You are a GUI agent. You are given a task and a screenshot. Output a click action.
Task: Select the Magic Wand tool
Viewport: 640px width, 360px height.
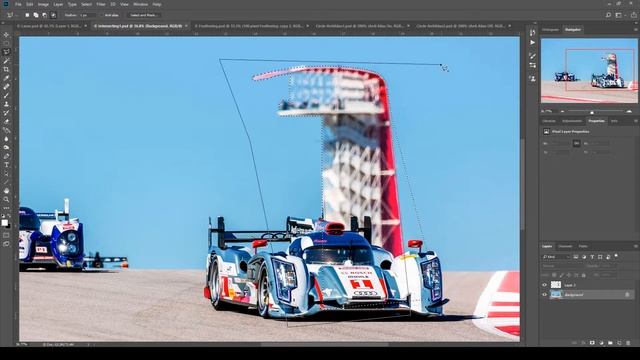point(6,61)
